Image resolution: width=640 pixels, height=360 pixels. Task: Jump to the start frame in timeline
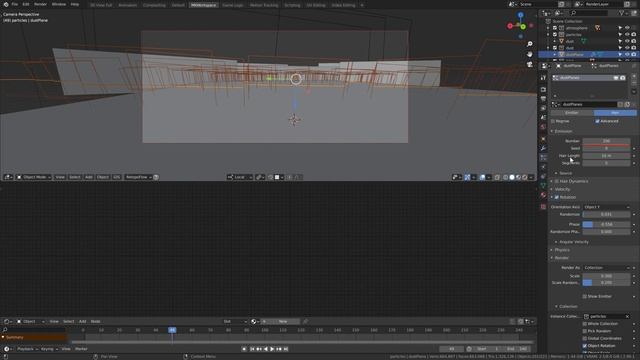(252, 349)
